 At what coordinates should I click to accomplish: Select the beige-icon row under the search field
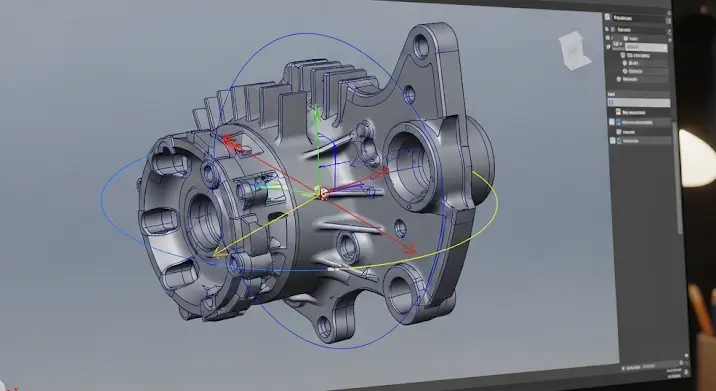coord(632,112)
